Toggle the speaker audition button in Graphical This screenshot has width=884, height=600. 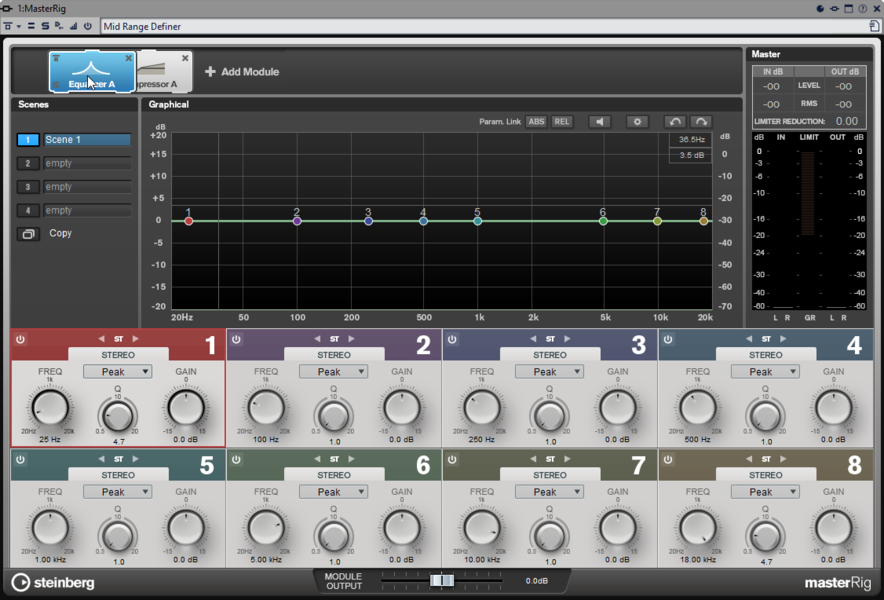pos(599,122)
